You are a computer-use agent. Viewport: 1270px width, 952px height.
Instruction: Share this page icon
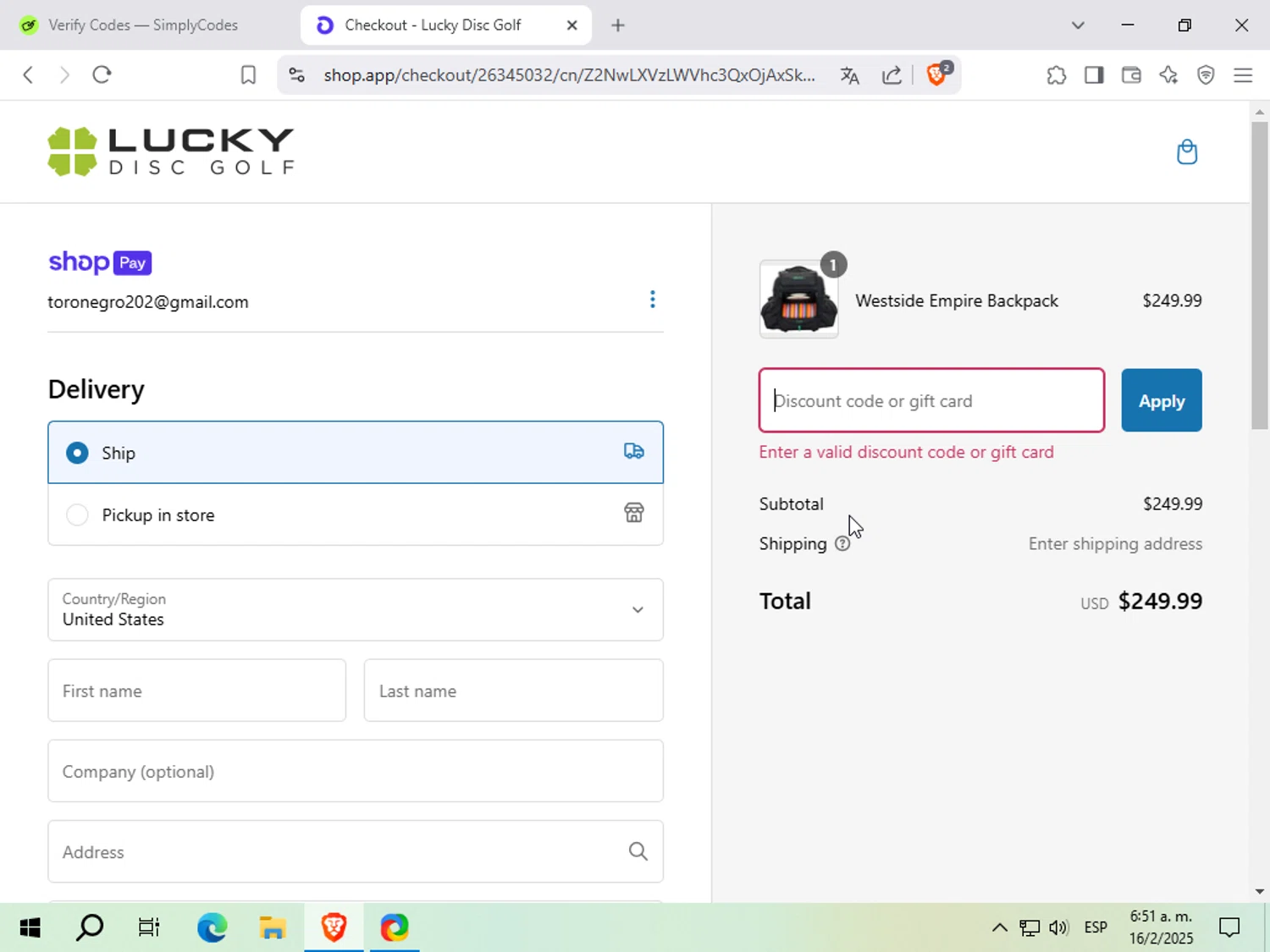(892, 75)
